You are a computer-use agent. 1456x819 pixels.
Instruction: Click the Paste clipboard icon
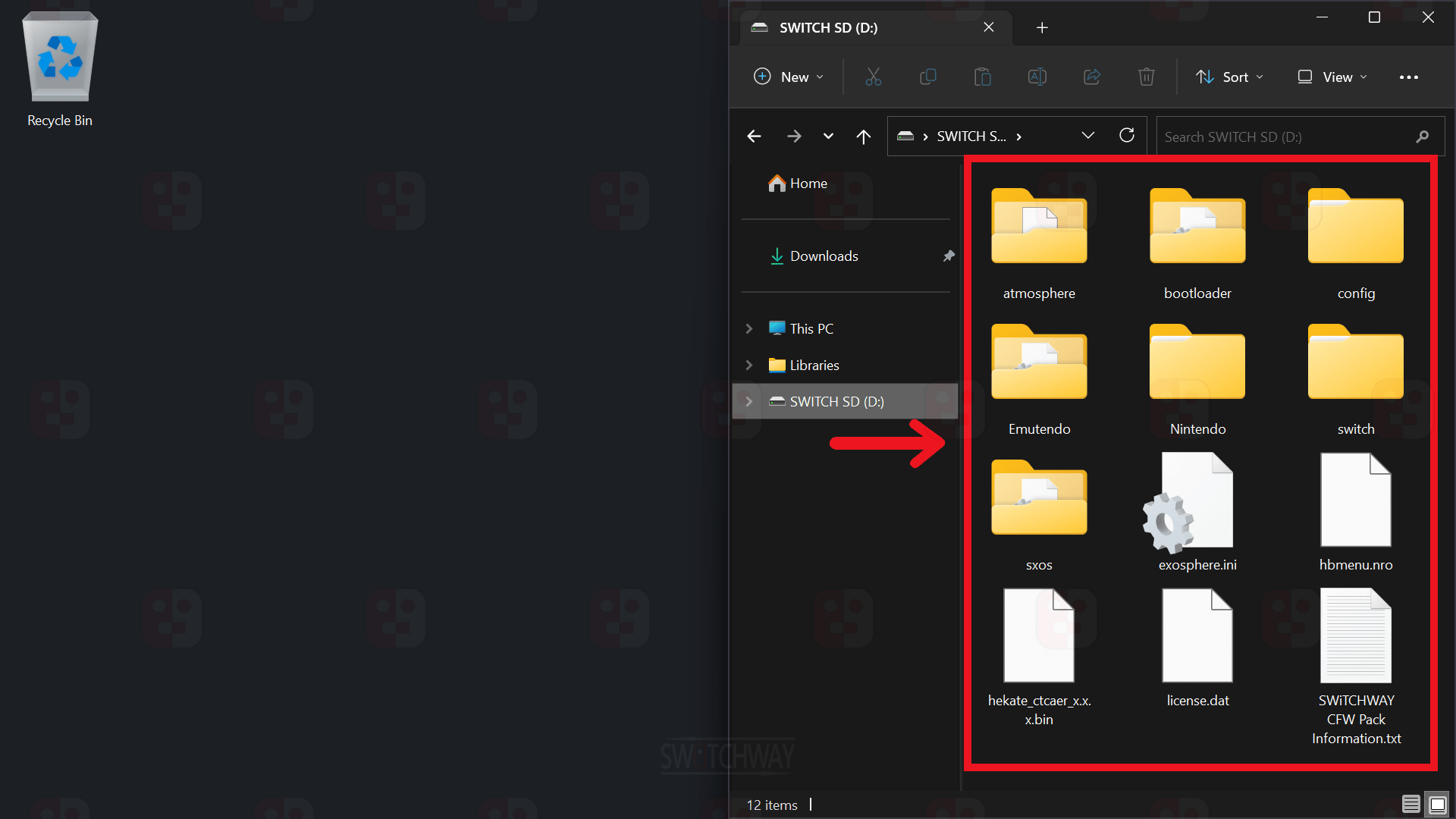[x=983, y=77]
